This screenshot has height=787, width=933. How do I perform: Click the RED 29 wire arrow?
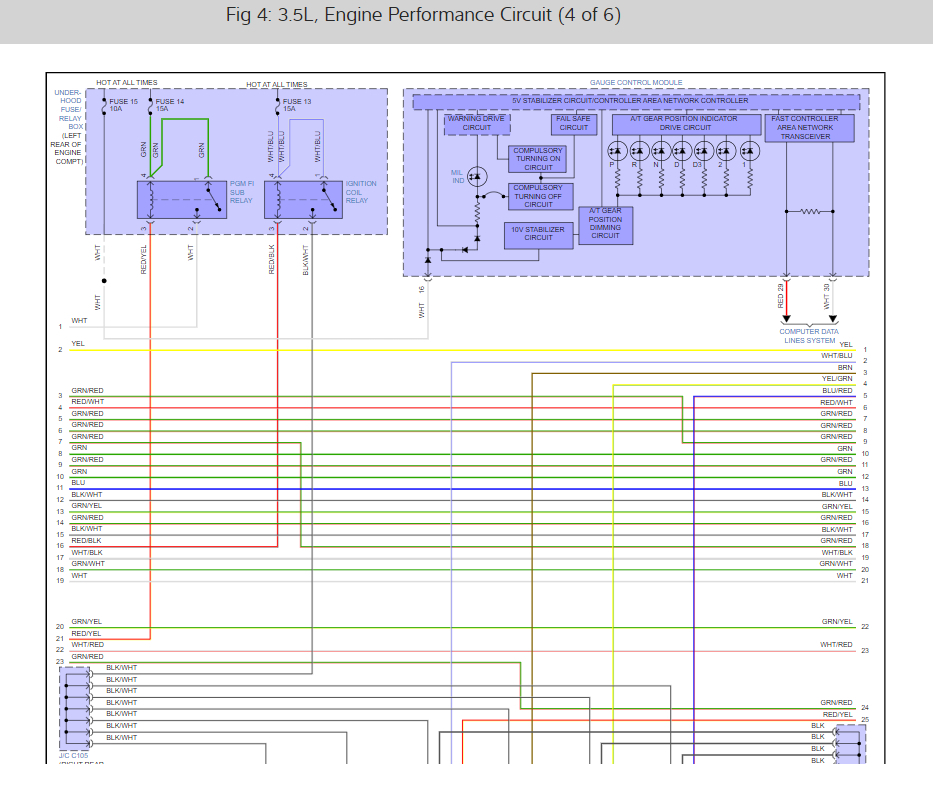pos(787,318)
